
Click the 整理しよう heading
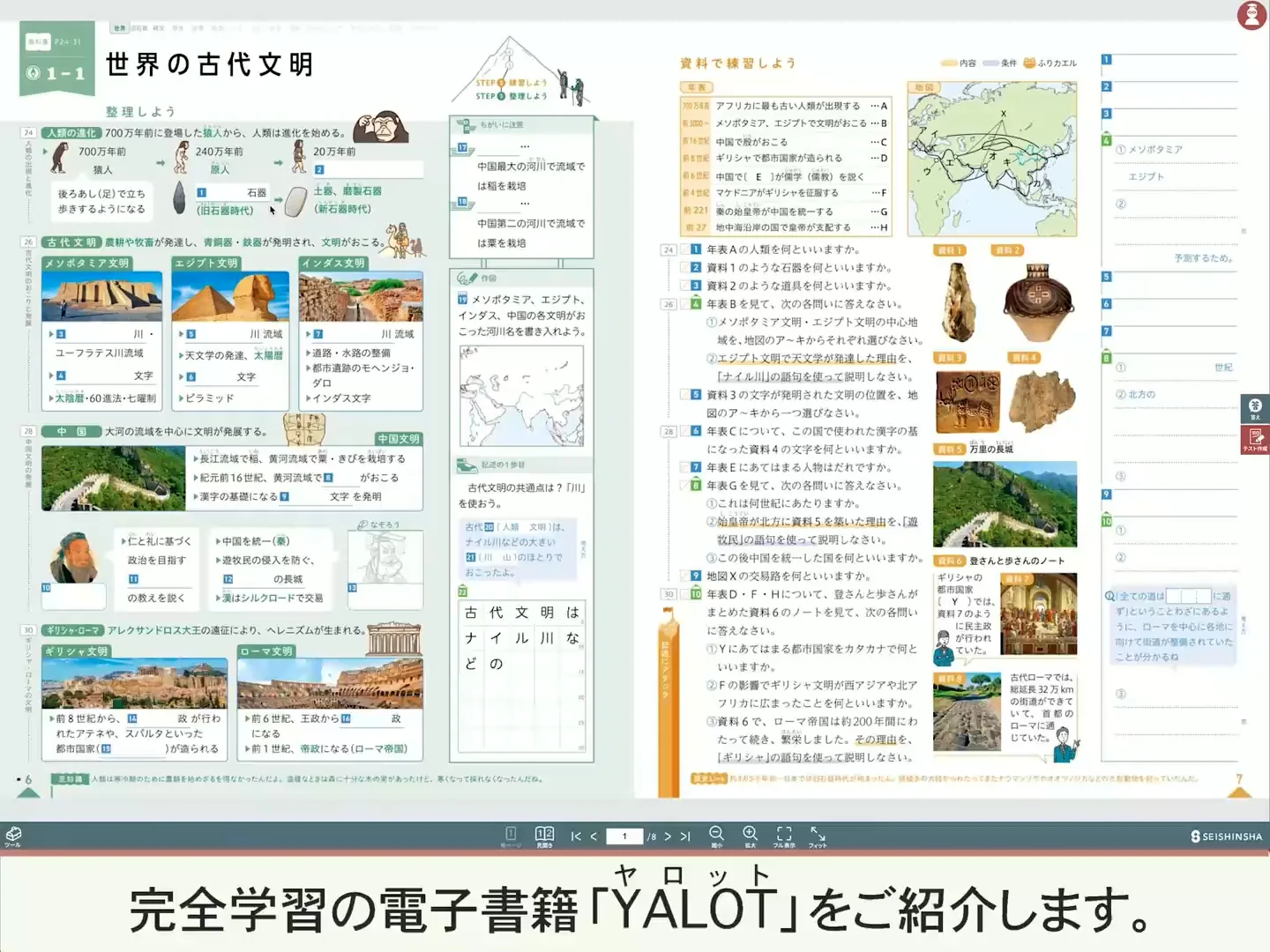click(140, 111)
